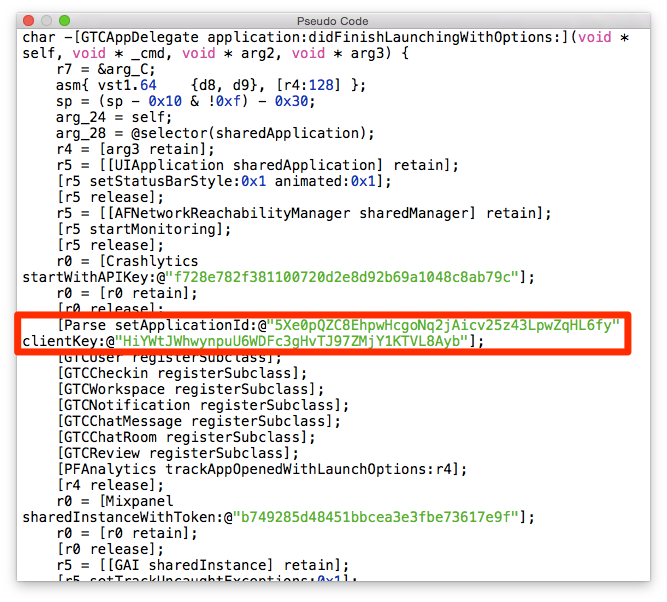
Task: Click the setStatusBarStyle animated line
Action: [224, 181]
